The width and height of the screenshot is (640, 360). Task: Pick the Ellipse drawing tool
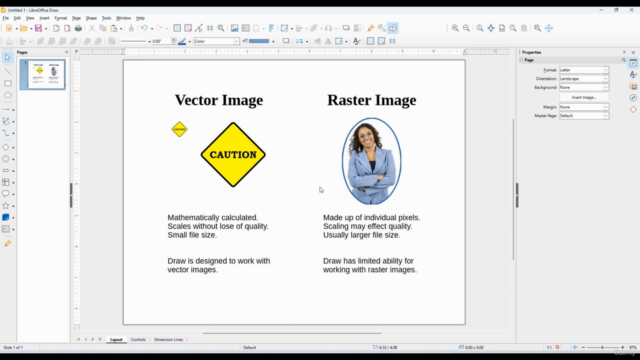7,96
